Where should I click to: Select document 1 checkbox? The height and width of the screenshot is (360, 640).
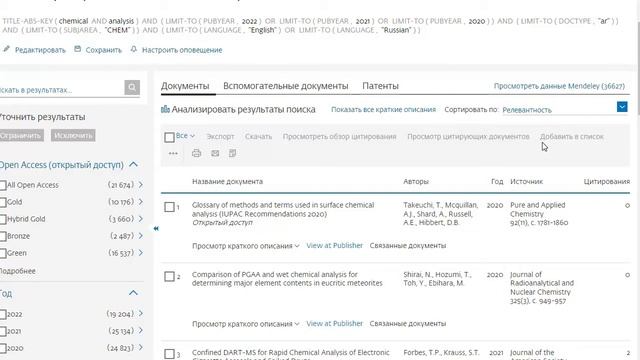[x=169, y=207]
